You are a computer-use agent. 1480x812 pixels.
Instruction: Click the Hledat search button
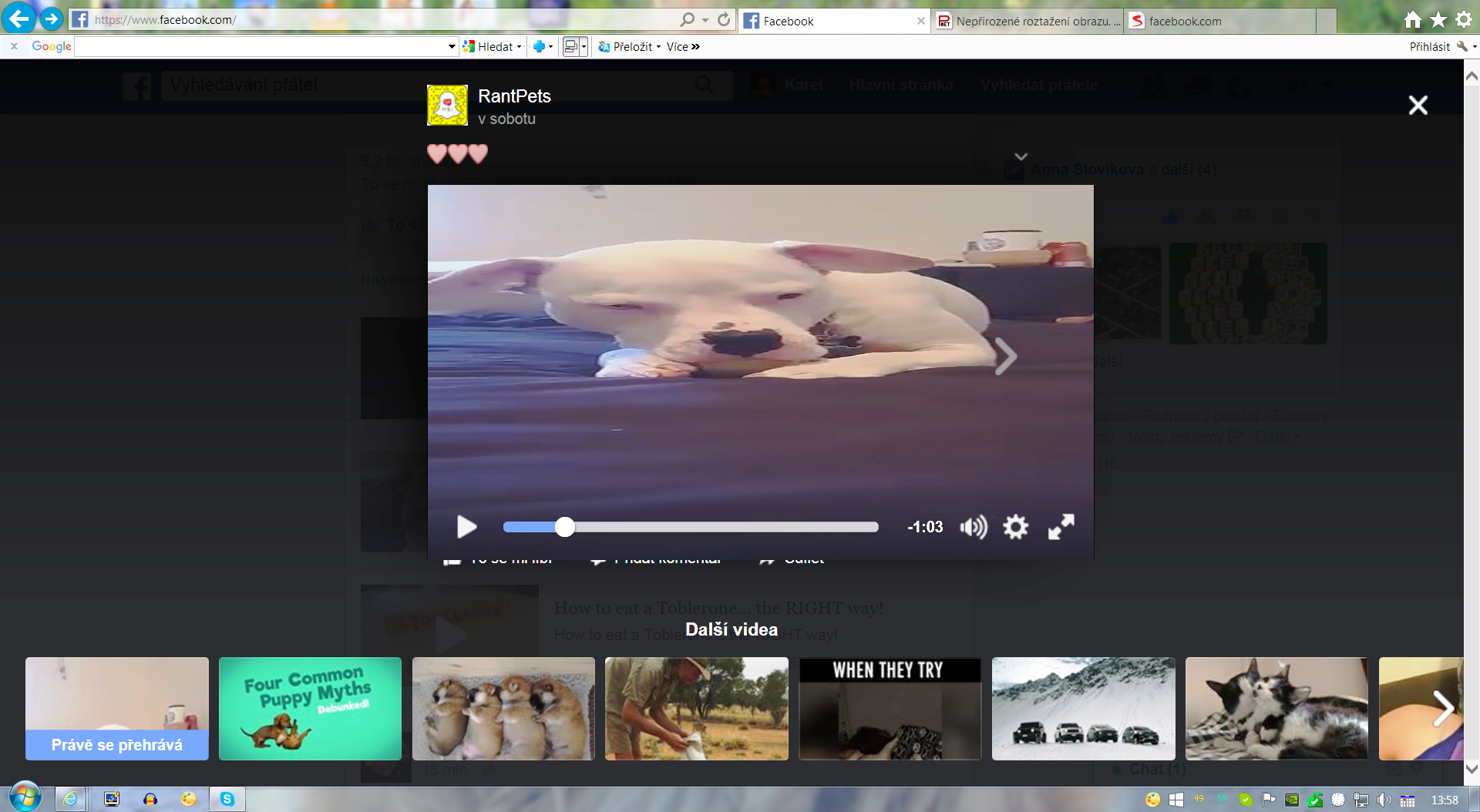488,47
